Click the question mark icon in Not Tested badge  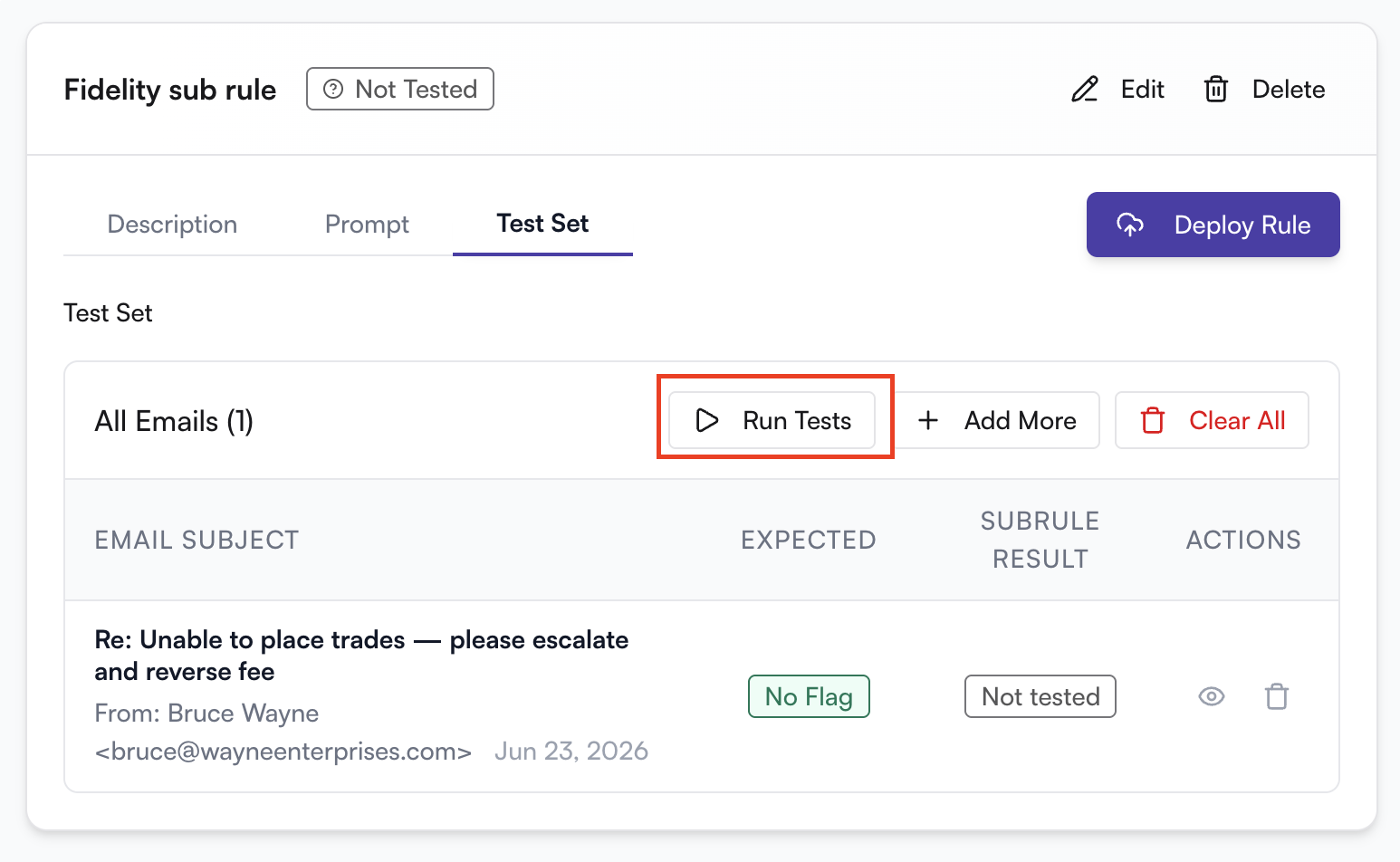coord(333,89)
